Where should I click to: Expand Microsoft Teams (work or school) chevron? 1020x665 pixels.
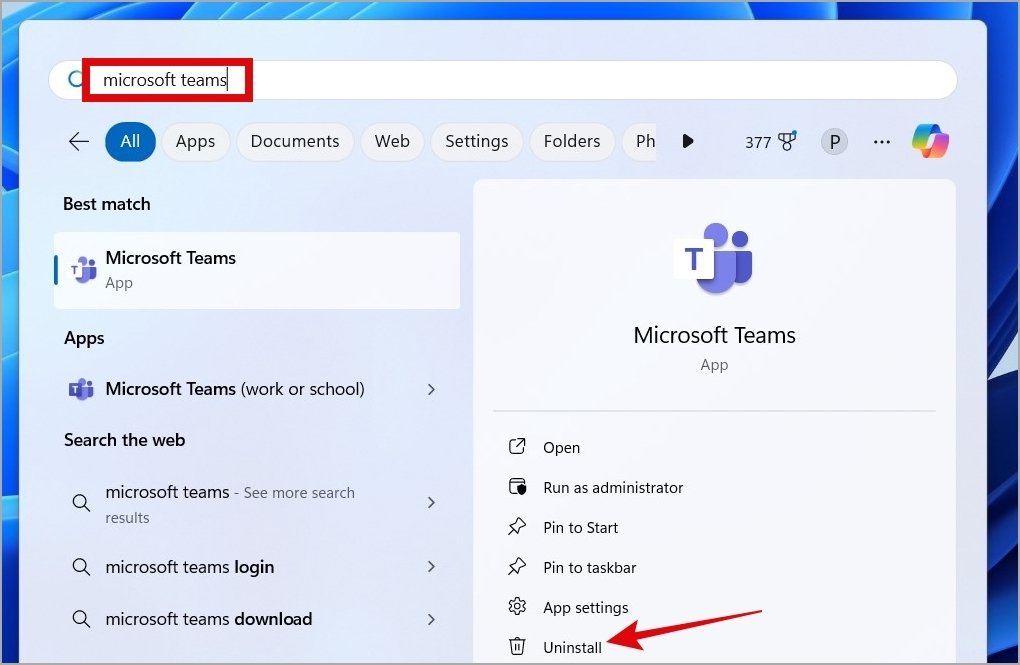tap(431, 389)
